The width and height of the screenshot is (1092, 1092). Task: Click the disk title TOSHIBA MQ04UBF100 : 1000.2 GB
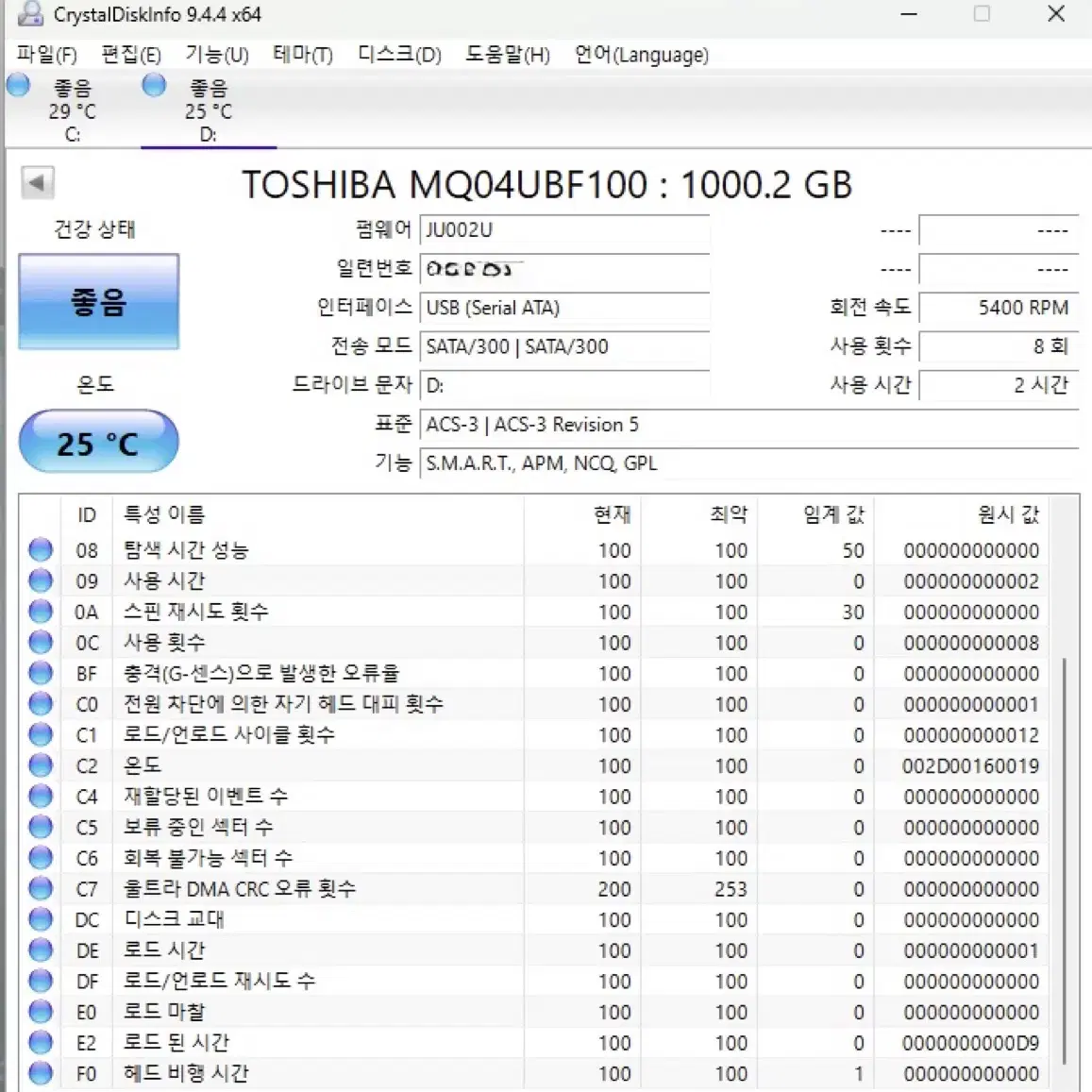point(546,185)
